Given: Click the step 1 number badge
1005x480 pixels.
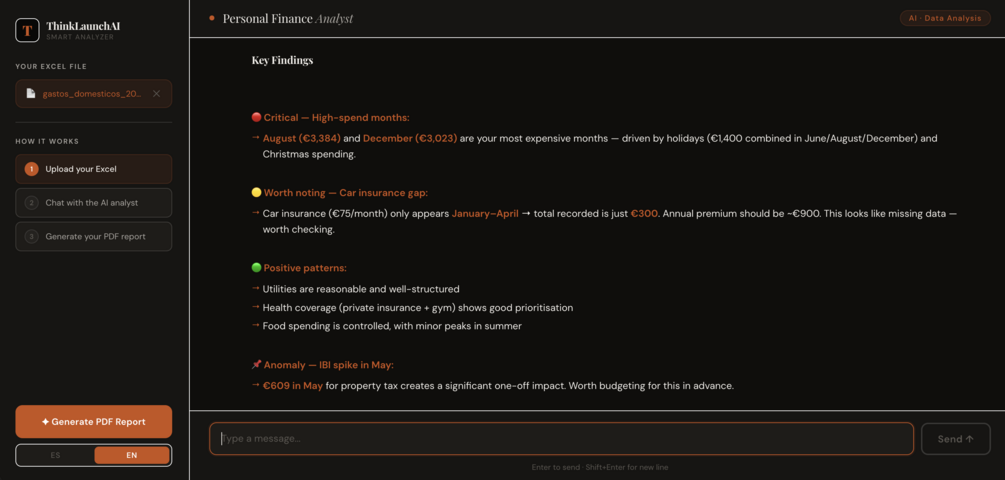Looking at the screenshot, I should point(31,169).
